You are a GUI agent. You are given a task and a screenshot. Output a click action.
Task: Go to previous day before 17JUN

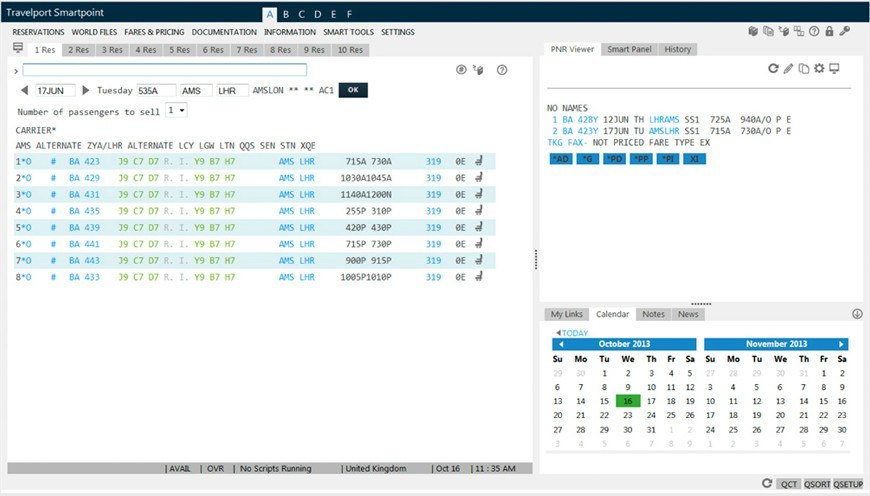tap(24, 90)
